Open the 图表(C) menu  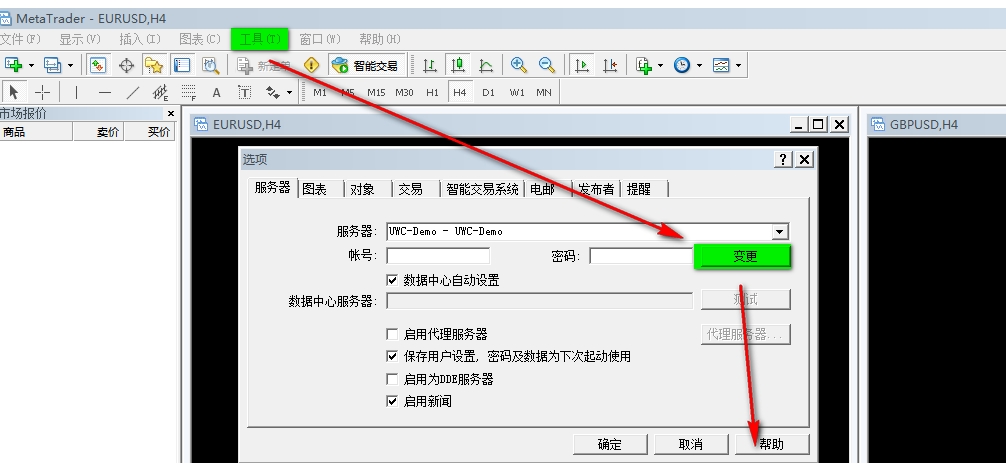click(200, 39)
